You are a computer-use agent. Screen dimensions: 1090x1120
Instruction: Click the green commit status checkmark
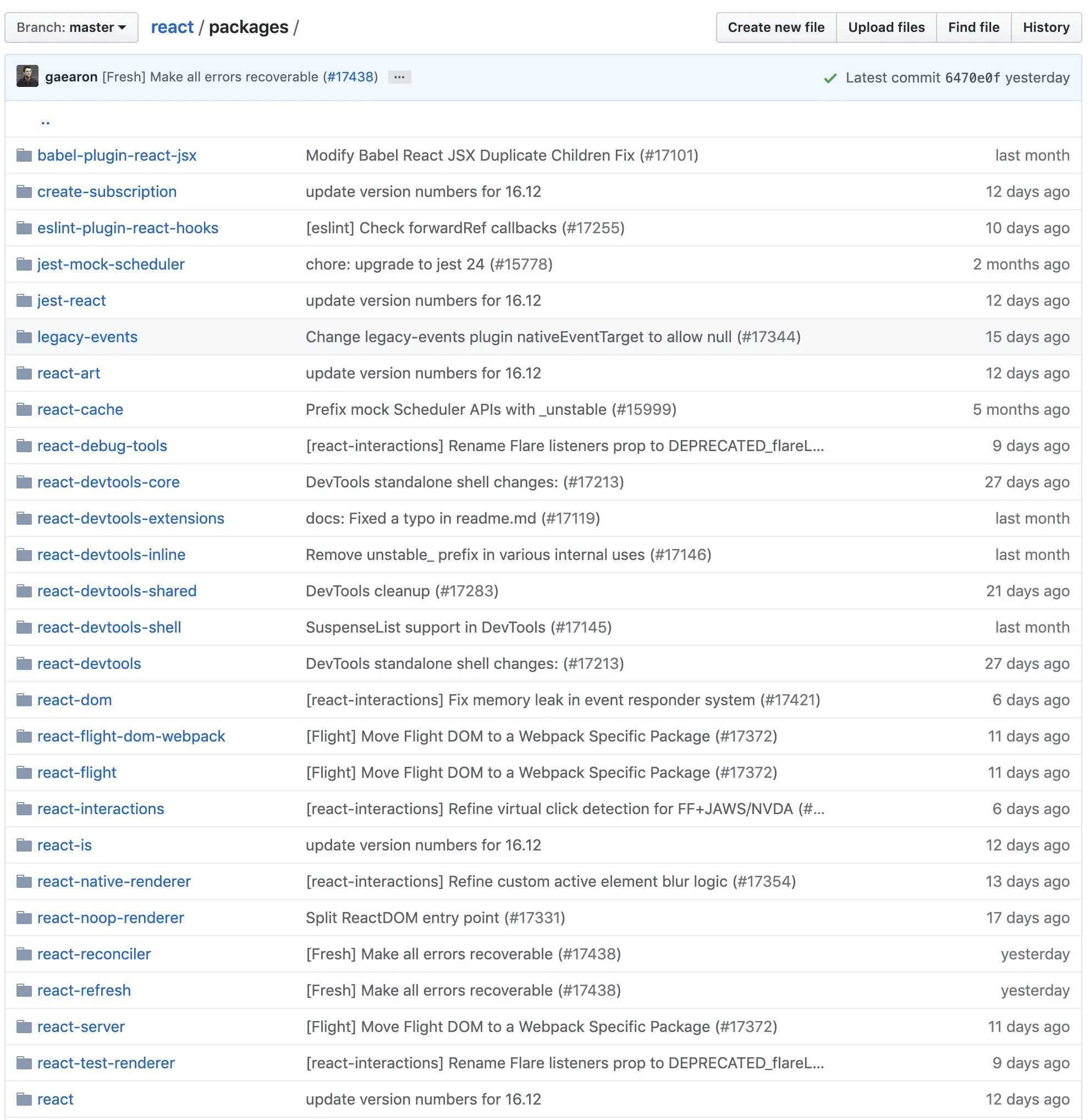(x=830, y=78)
